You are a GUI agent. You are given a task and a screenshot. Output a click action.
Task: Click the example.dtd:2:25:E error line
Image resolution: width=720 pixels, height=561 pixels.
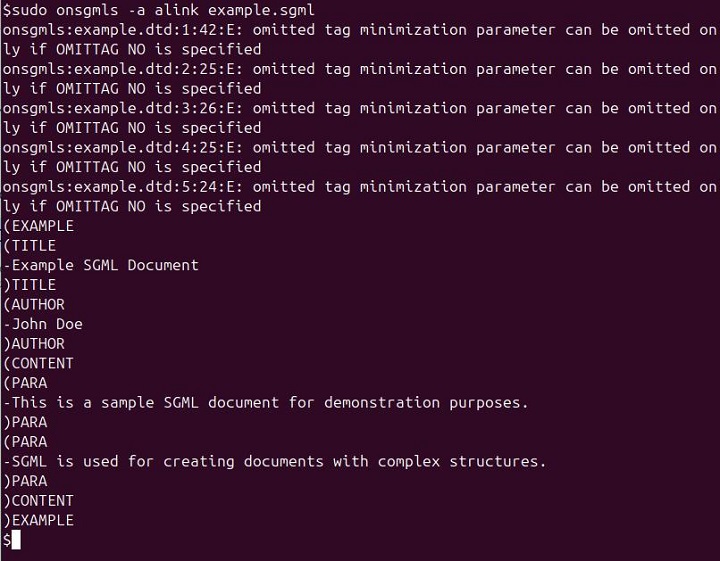360,69
